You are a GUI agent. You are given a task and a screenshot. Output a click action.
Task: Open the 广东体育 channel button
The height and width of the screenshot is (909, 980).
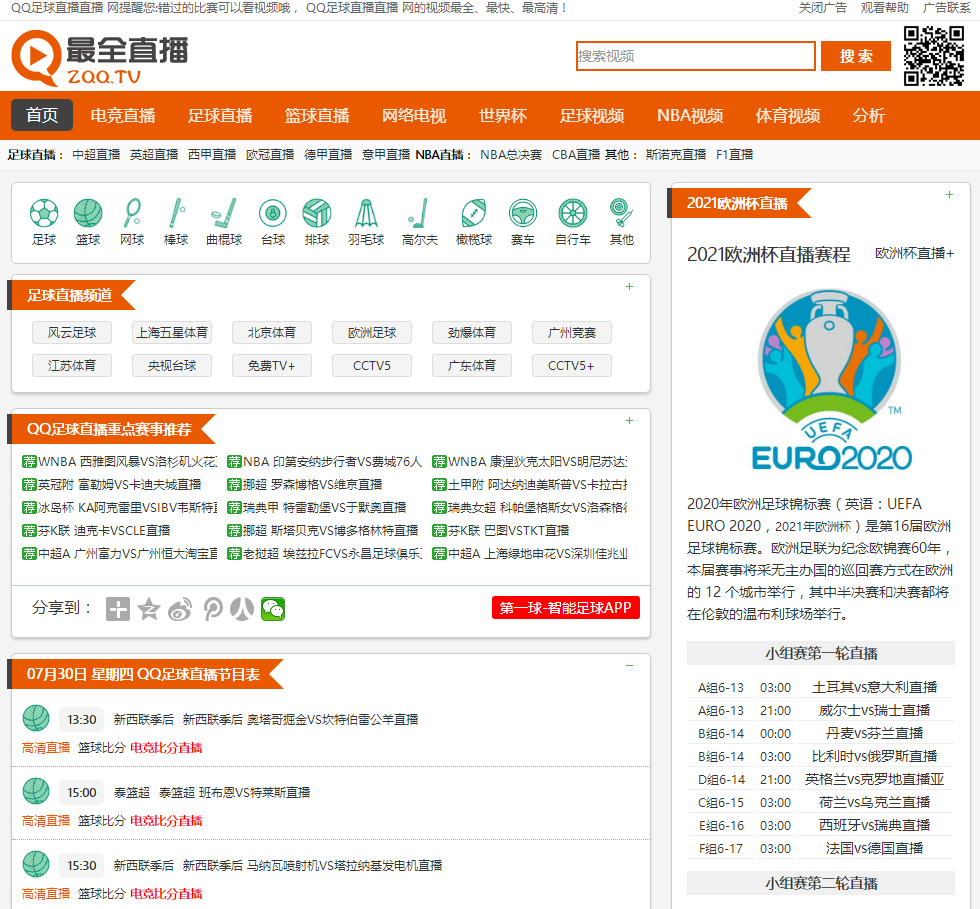pos(472,366)
